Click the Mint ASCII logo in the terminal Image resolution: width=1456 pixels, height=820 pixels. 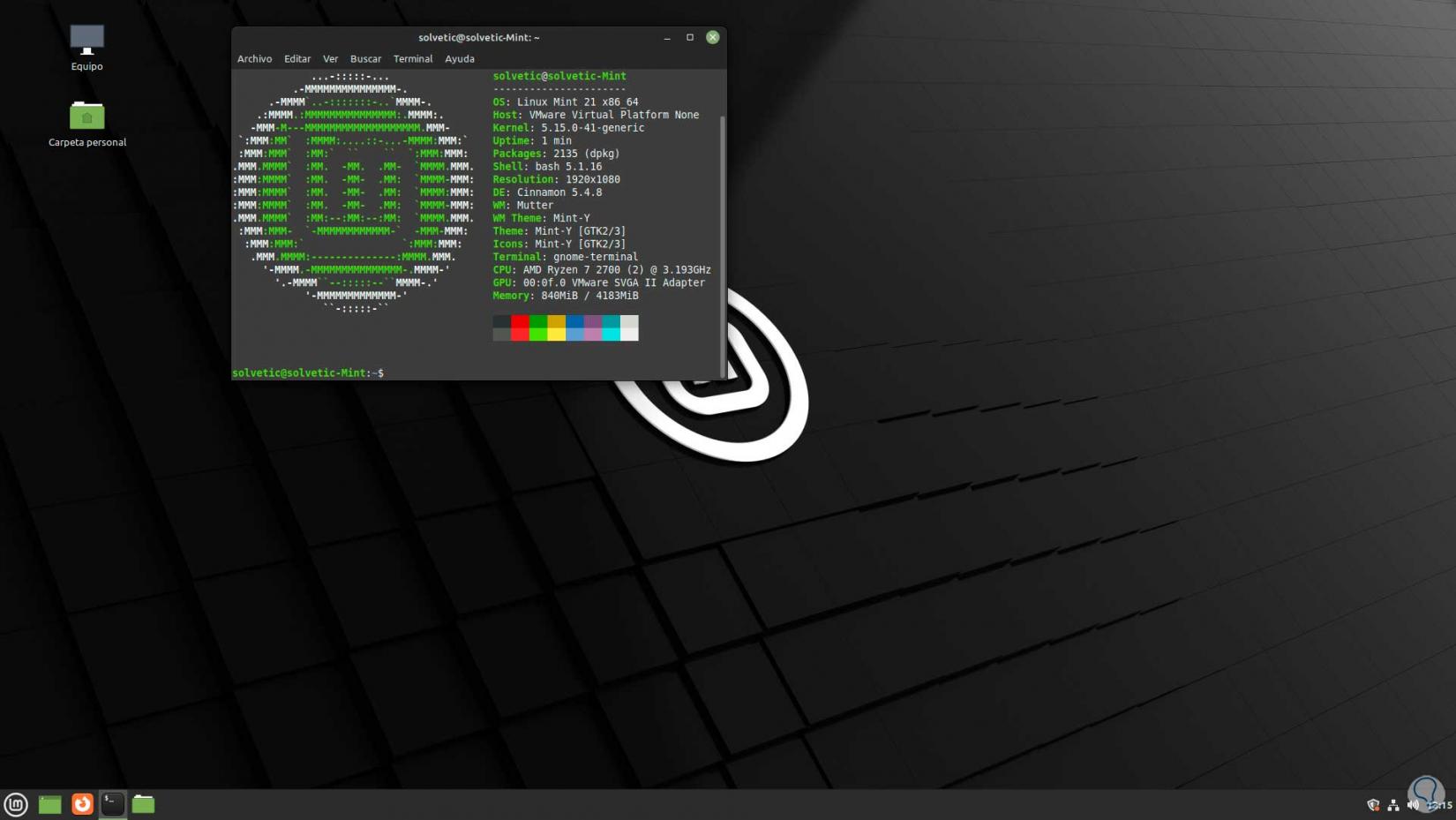click(x=354, y=192)
